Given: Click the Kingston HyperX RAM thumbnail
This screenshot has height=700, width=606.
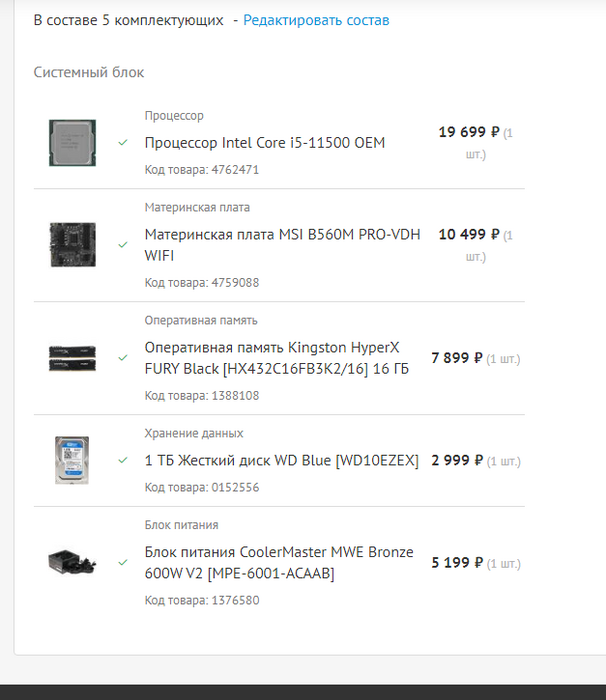Looking at the screenshot, I should [x=73, y=358].
